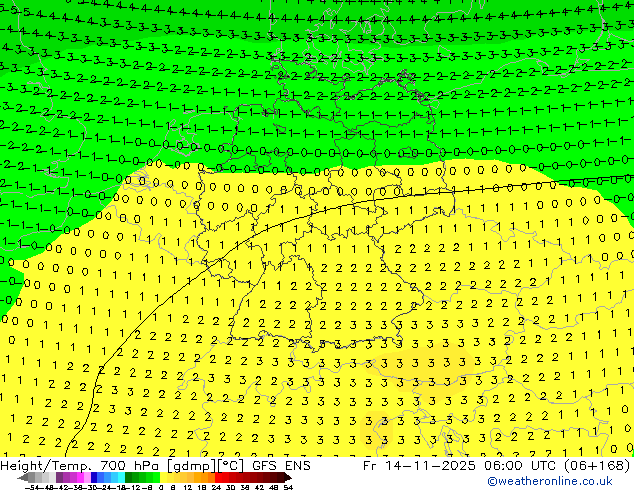Click the forecast date 'Fr 14-11-2025 06:00 UTC'

pos(461,465)
